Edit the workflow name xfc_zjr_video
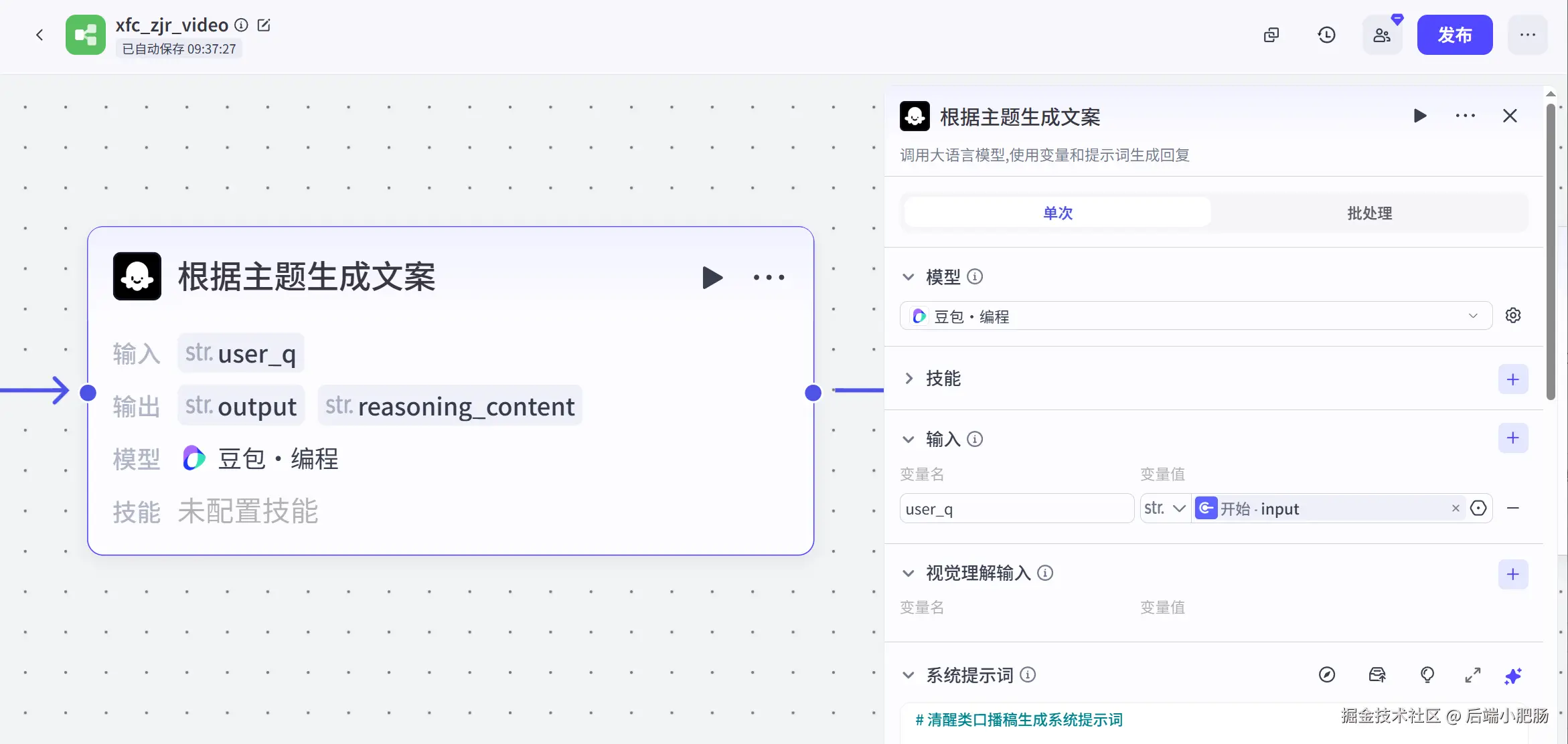 [264, 25]
